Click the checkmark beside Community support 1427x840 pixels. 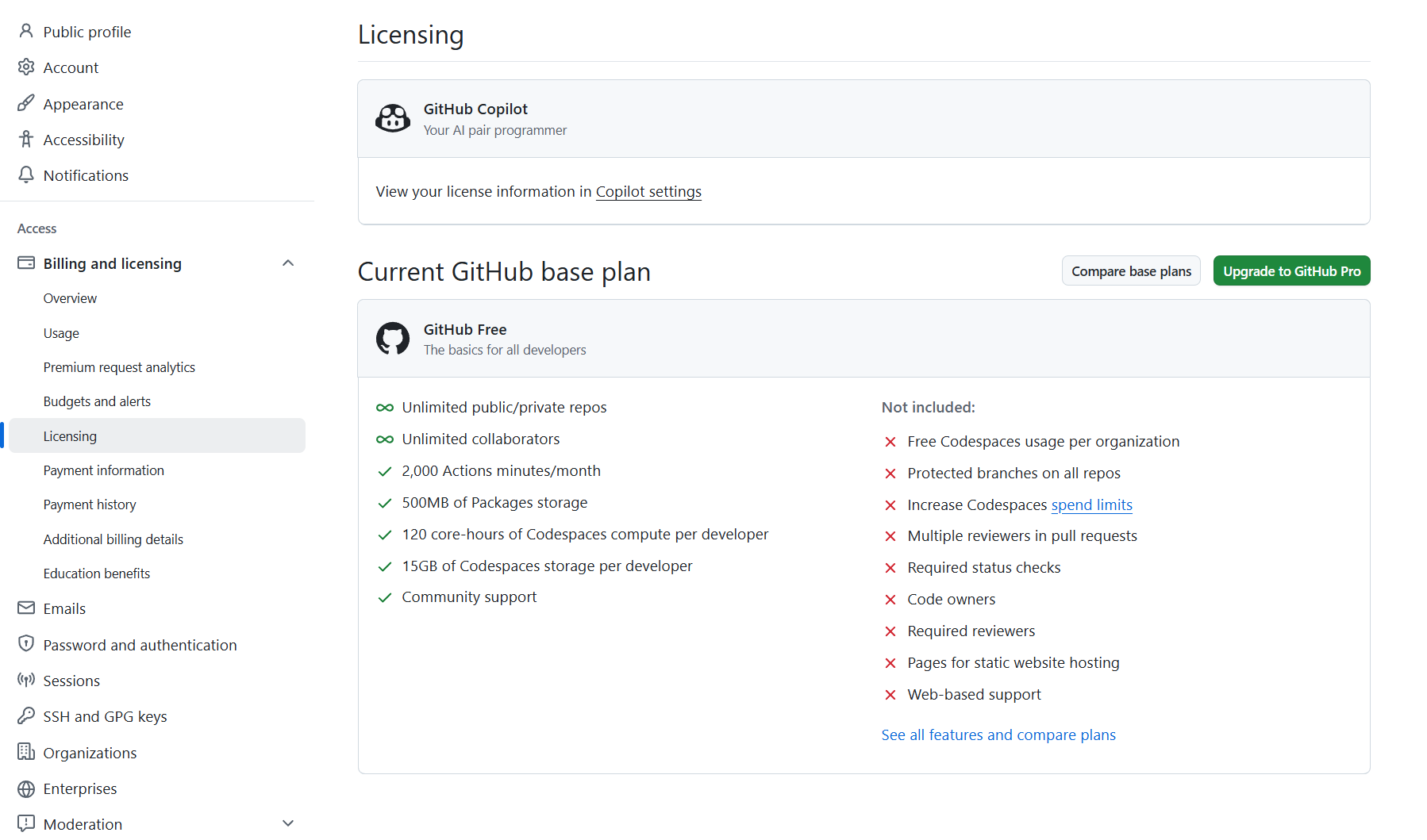[x=385, y=597]
